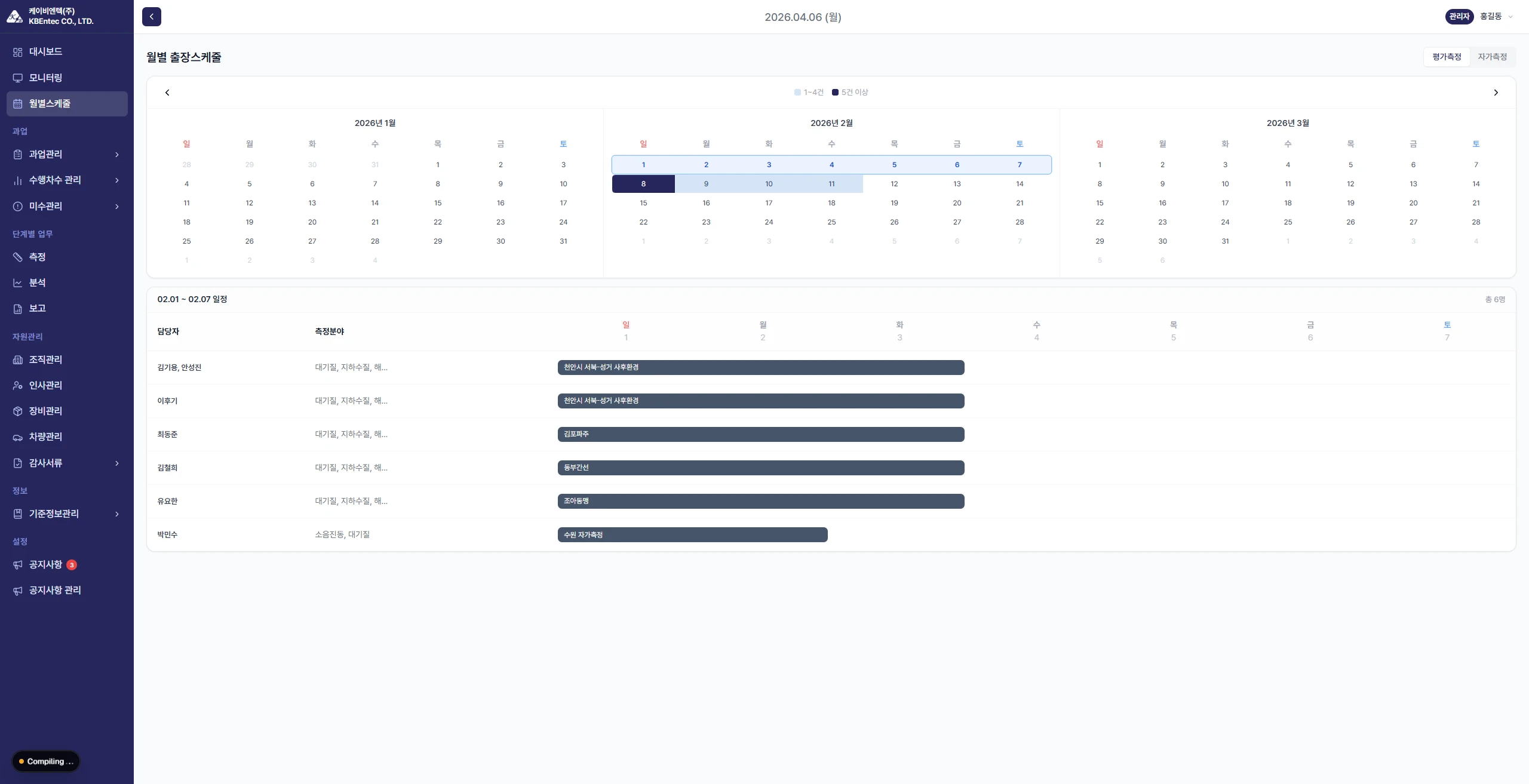Open the 대시보드 dashboard icon
Screen dimensions: 1529x784
[18, 52]
